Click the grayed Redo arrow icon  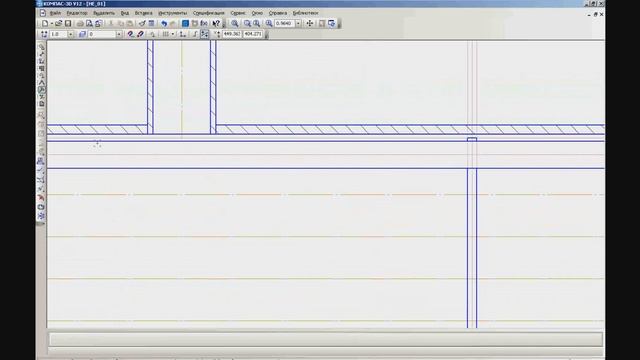(173, 24)
